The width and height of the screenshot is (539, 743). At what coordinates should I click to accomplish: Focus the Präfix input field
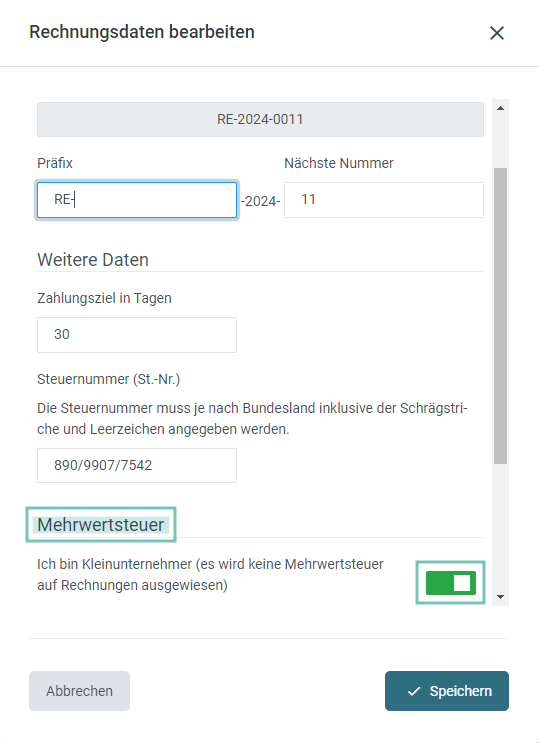click(137, 200)
